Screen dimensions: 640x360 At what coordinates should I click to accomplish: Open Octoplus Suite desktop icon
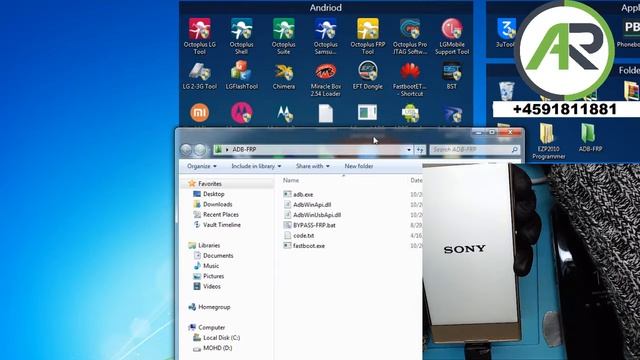point(284,36)
